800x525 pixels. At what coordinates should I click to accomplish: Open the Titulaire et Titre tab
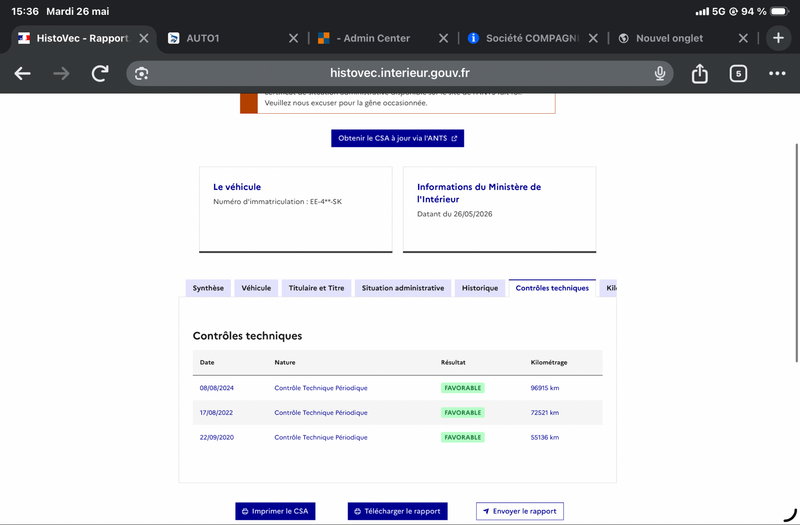(316, 288)
